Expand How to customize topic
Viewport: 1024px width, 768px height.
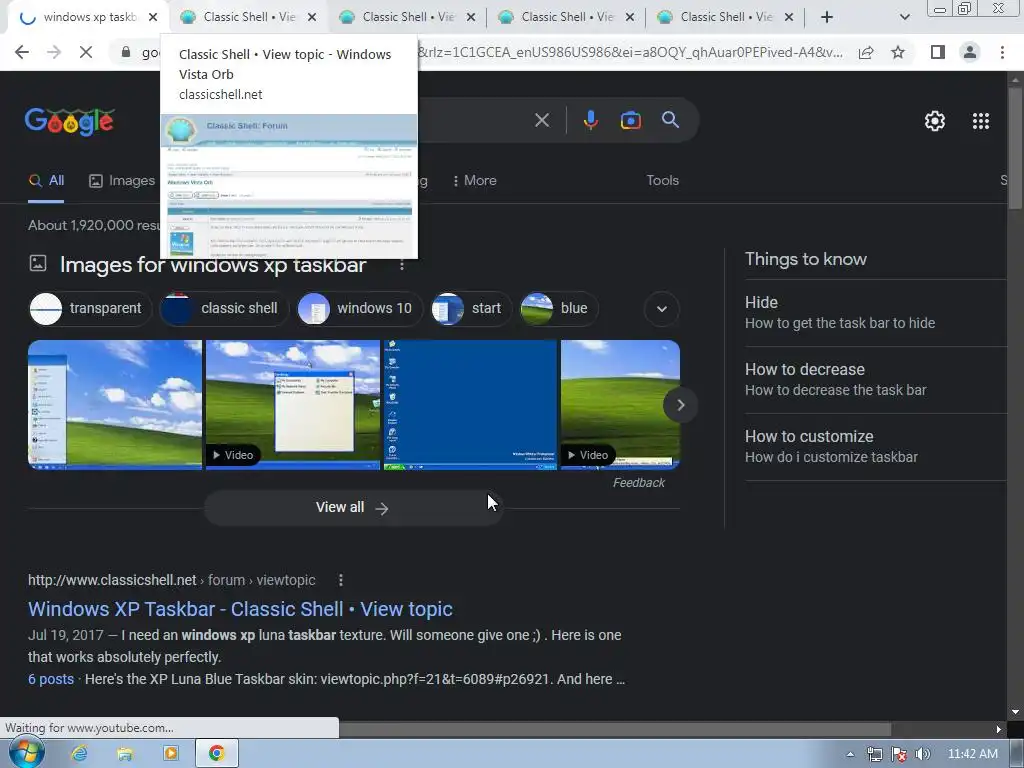875,447
